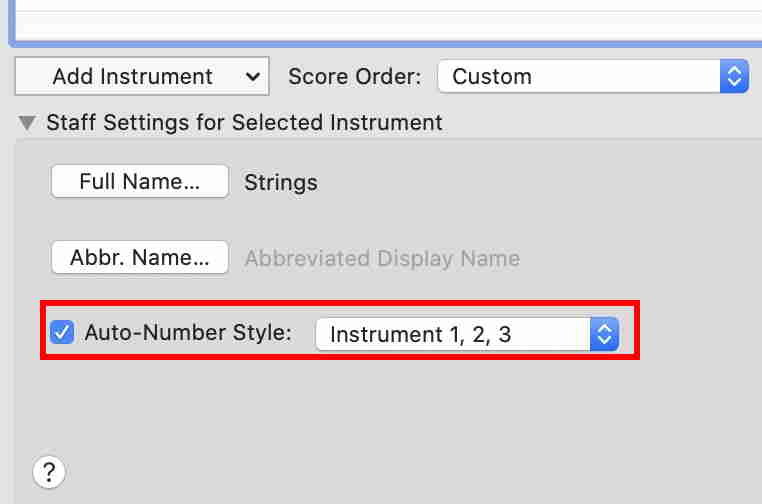This screenshot has height=504, width=762.
Task: Select the word Custom in Score Order
Action: [492, 76]
